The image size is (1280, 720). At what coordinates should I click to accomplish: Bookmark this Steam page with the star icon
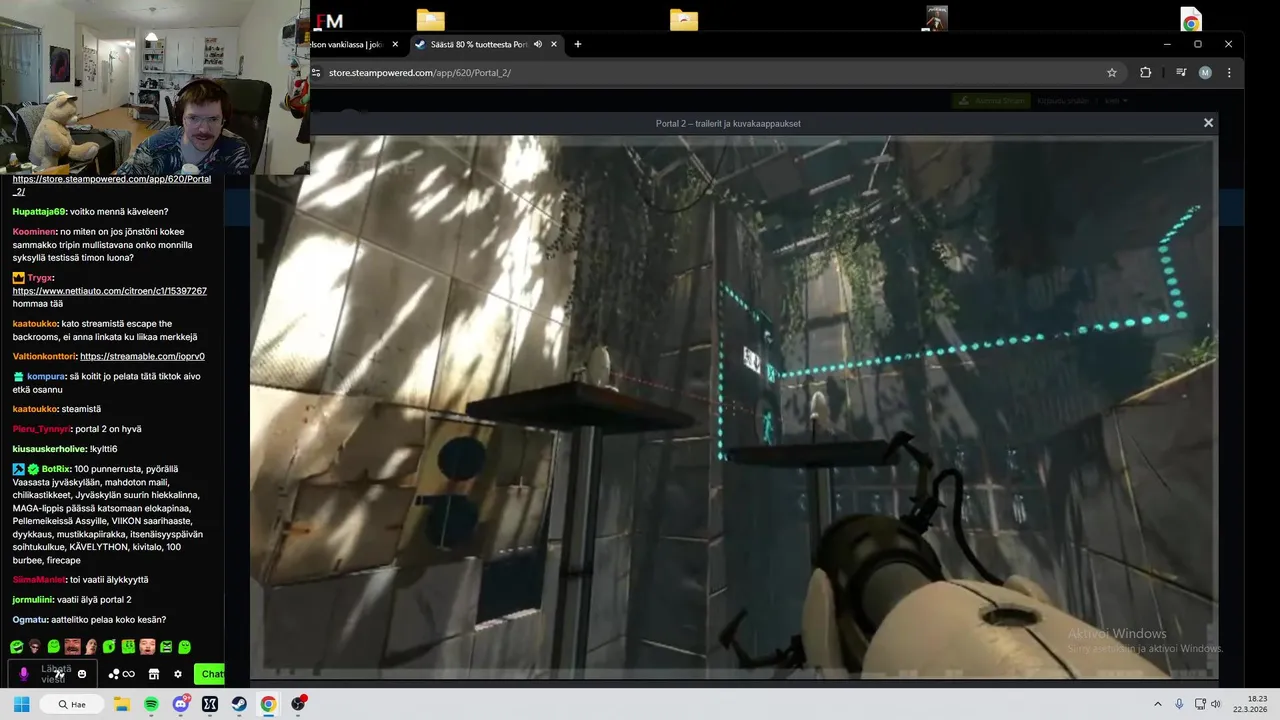[x=1111, y=73]
